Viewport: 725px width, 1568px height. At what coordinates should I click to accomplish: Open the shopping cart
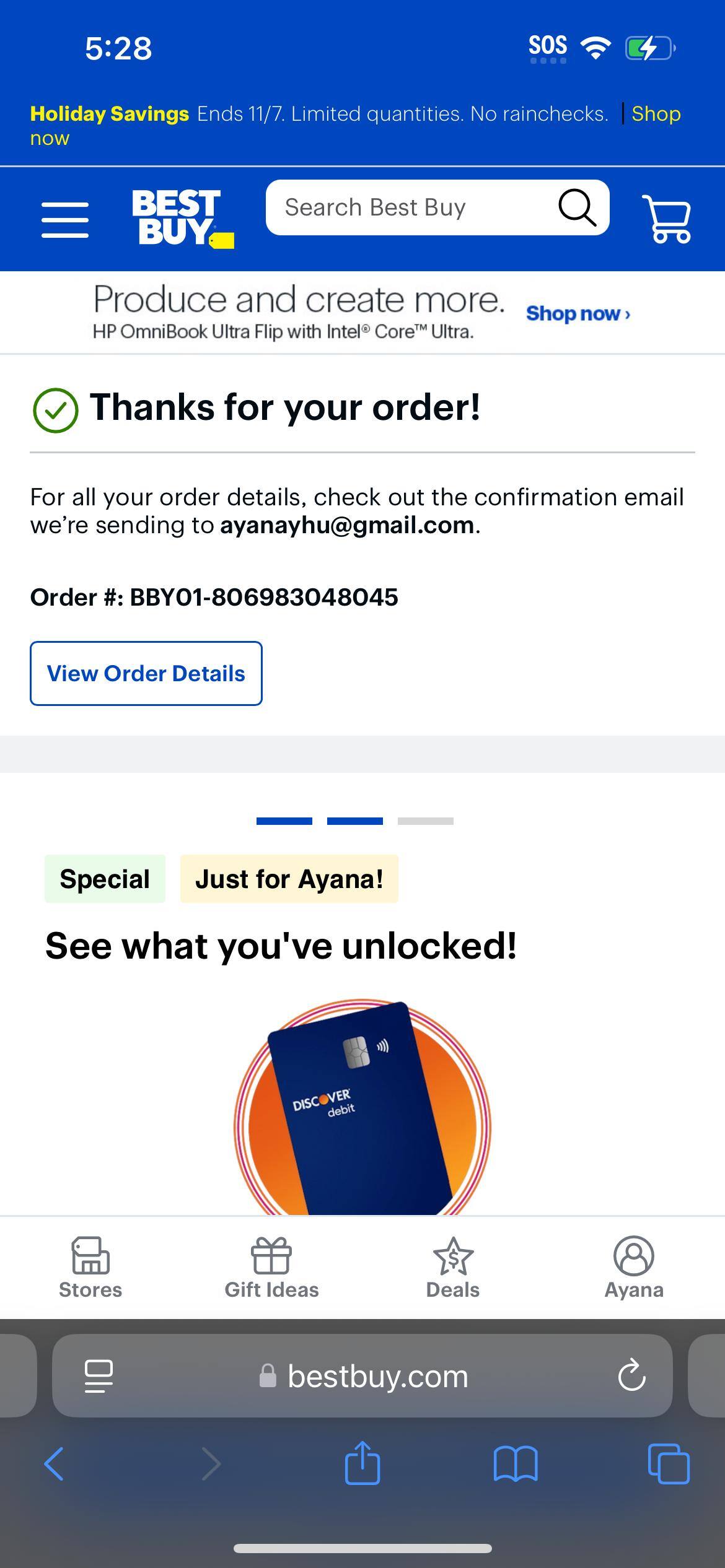(x=667, y=219)
